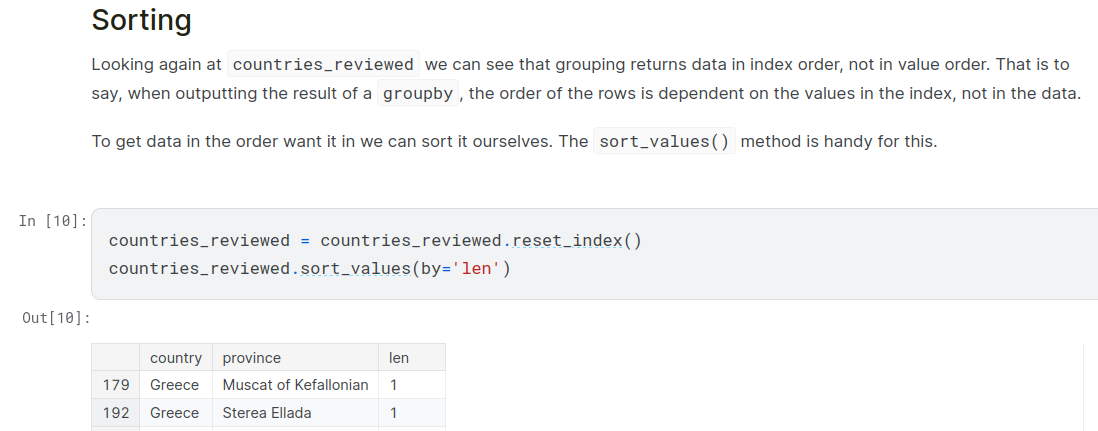Click the Greece cell in row 192
The height and width of the screenshot is (431, 1098).
[x=174, y=413]
